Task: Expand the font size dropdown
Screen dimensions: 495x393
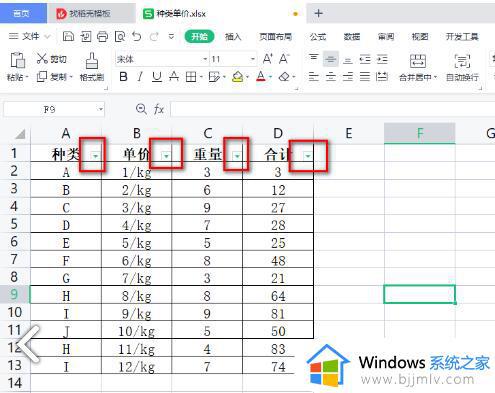Action: 253,59
